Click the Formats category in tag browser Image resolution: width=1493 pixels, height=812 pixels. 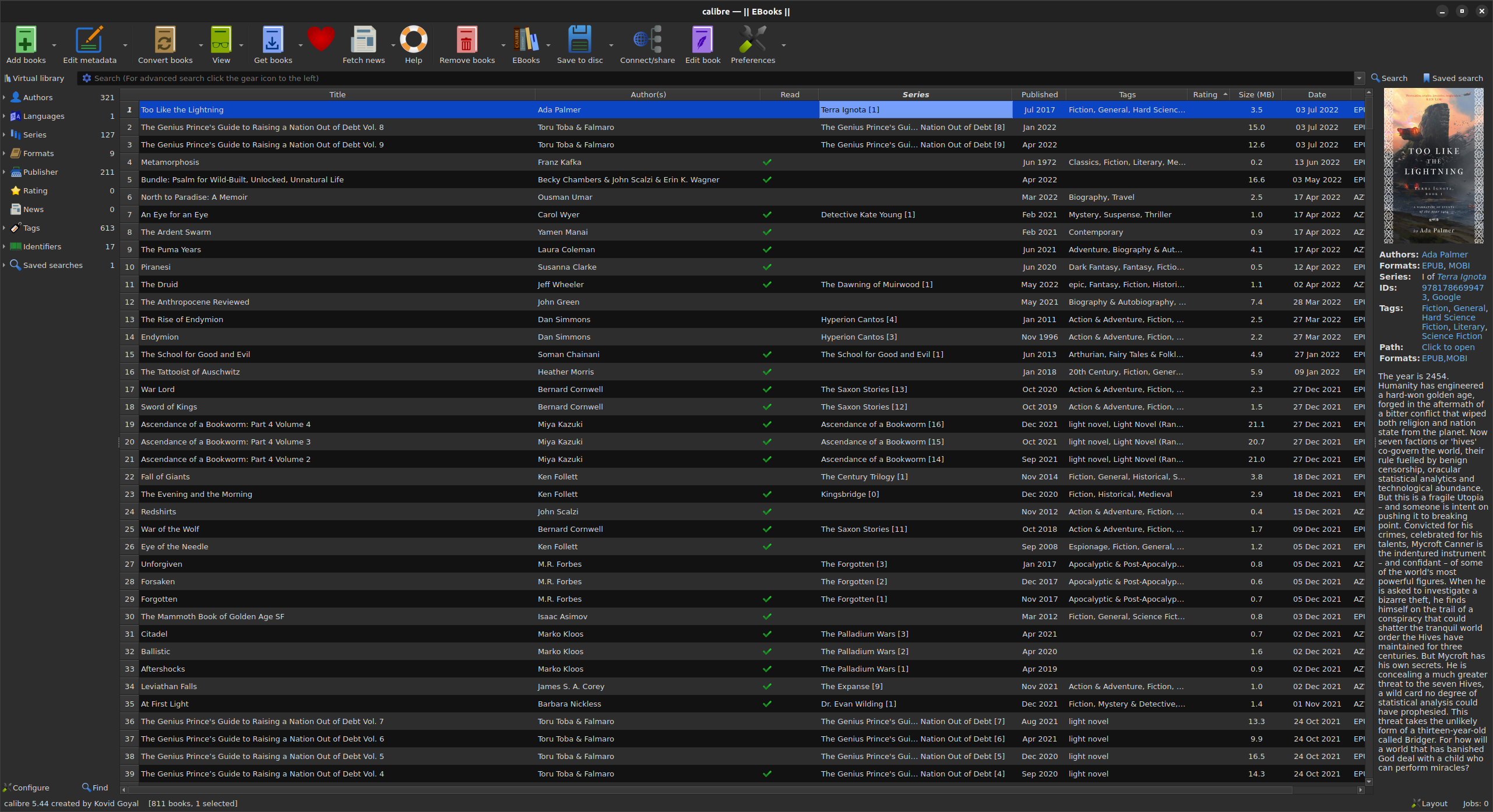(38, 153)
